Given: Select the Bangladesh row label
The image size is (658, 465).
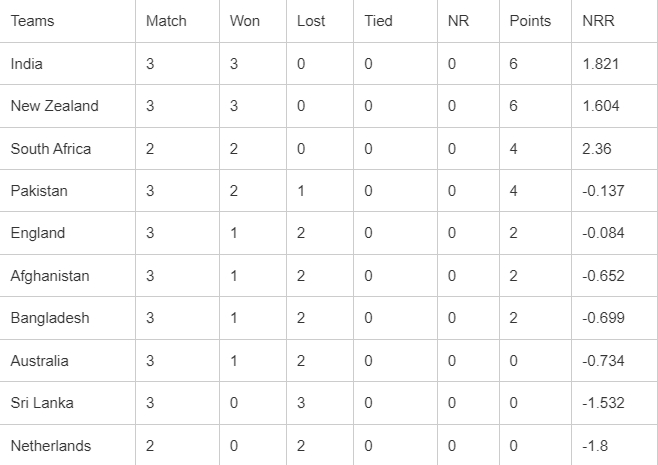Looking at the screenshot, I should tap(50, 318).
